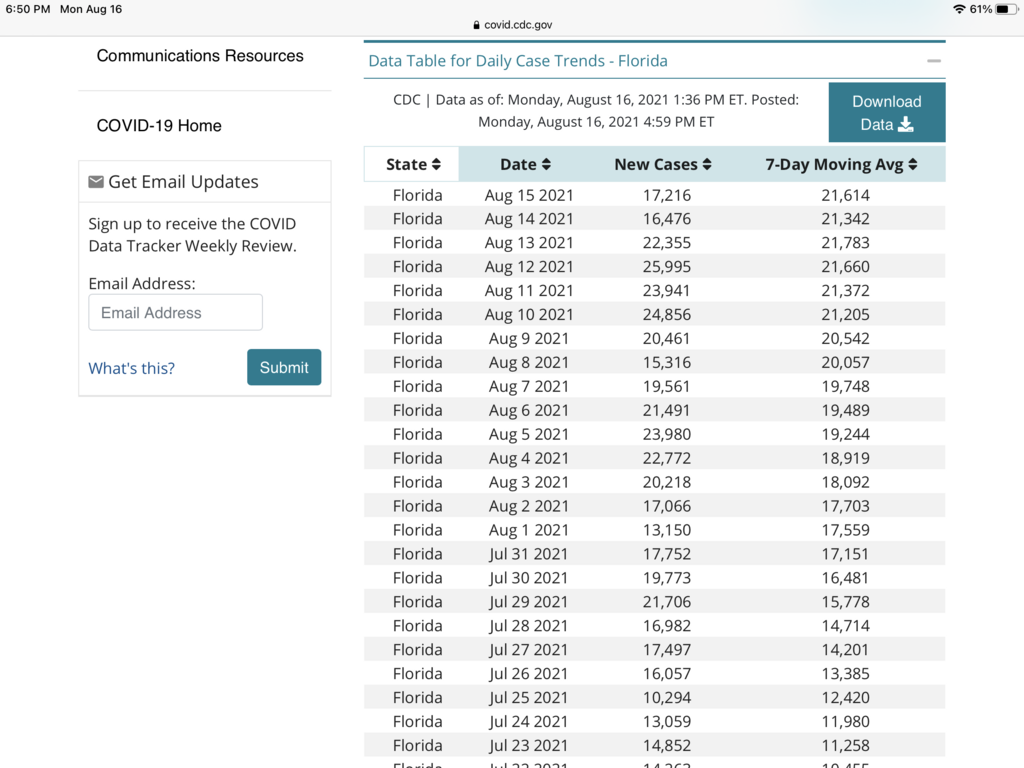Tap the Wi-Fi icon in status bar
The height and width of the screenshot is (768, 1024).
pos(959,9)
